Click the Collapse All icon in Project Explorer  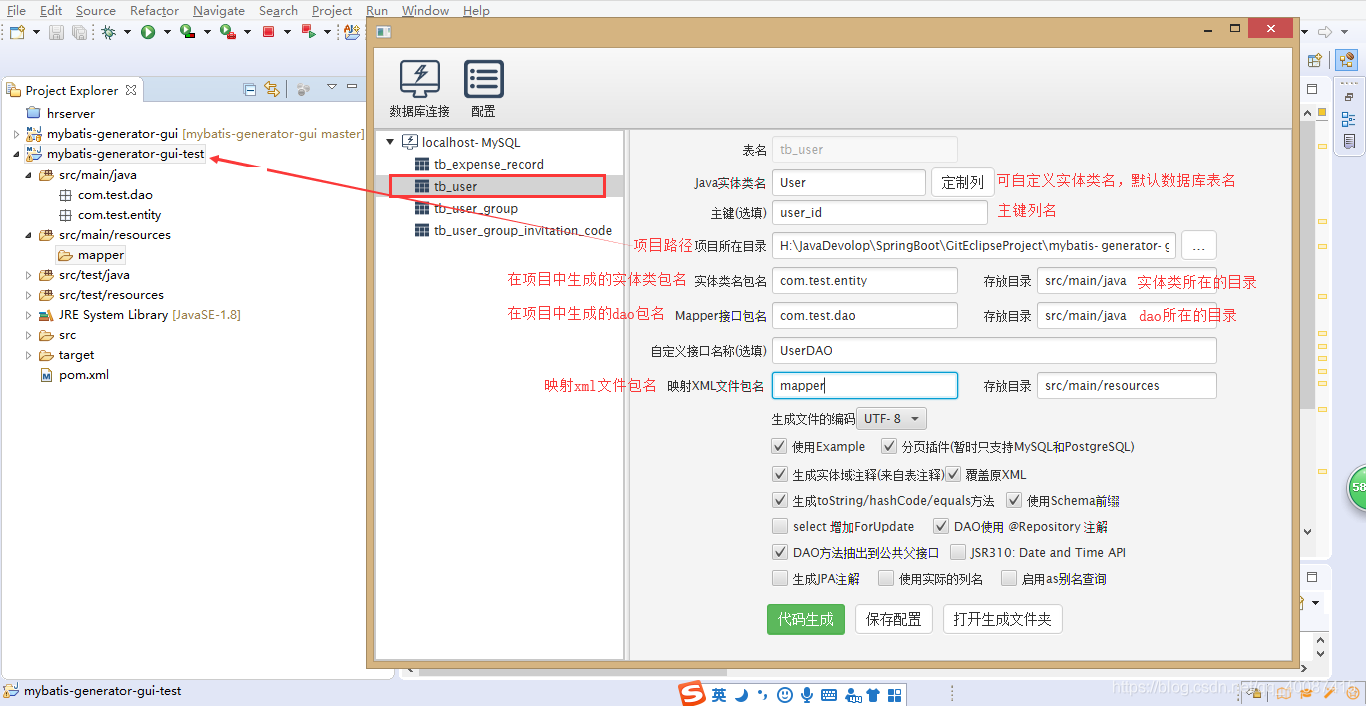pyautogui.click(x=249, y=89)
